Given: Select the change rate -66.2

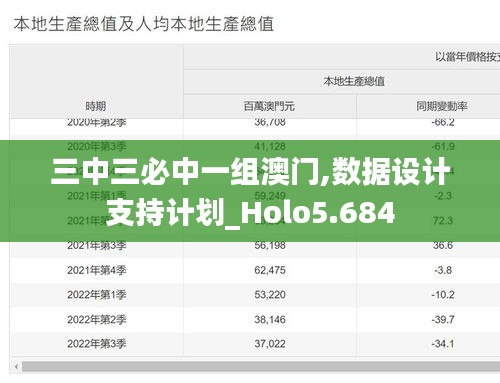Looking at the screenshot, I should (443, 122).
